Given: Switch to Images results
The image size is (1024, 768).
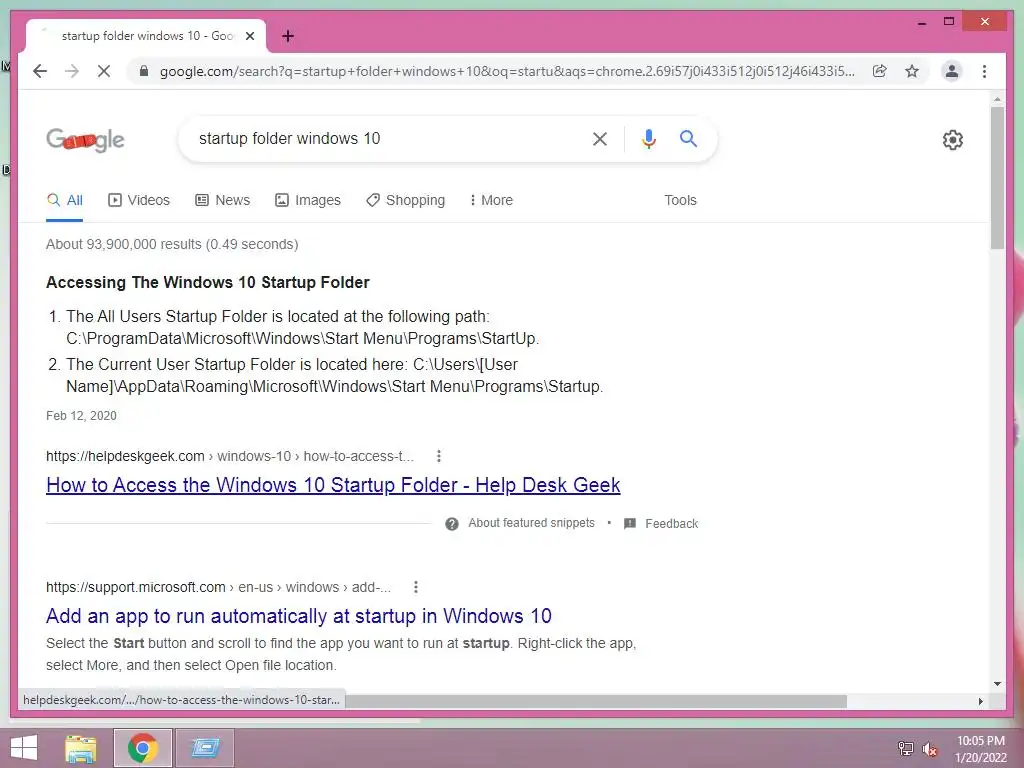Looking at the screenshot, I should tap(308, 200).
